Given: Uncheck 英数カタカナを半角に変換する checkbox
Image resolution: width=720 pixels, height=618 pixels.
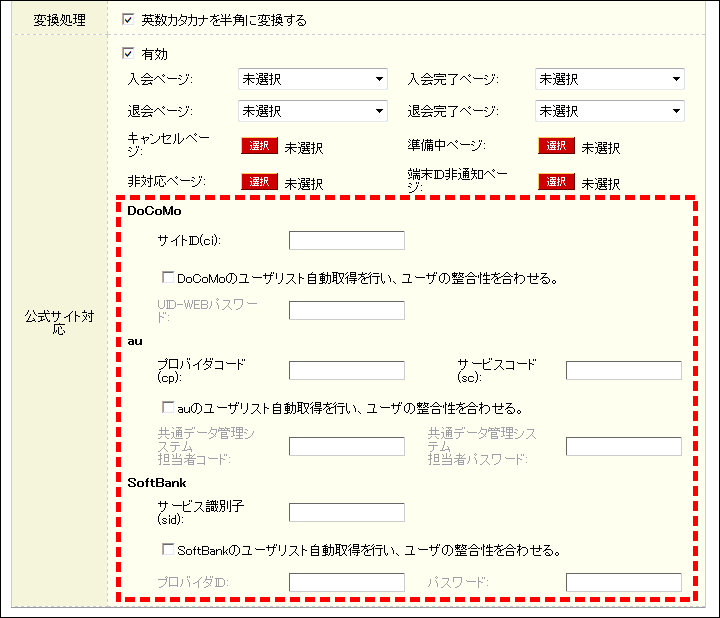Looking at the screenshot, I should [x=128, y=20].
